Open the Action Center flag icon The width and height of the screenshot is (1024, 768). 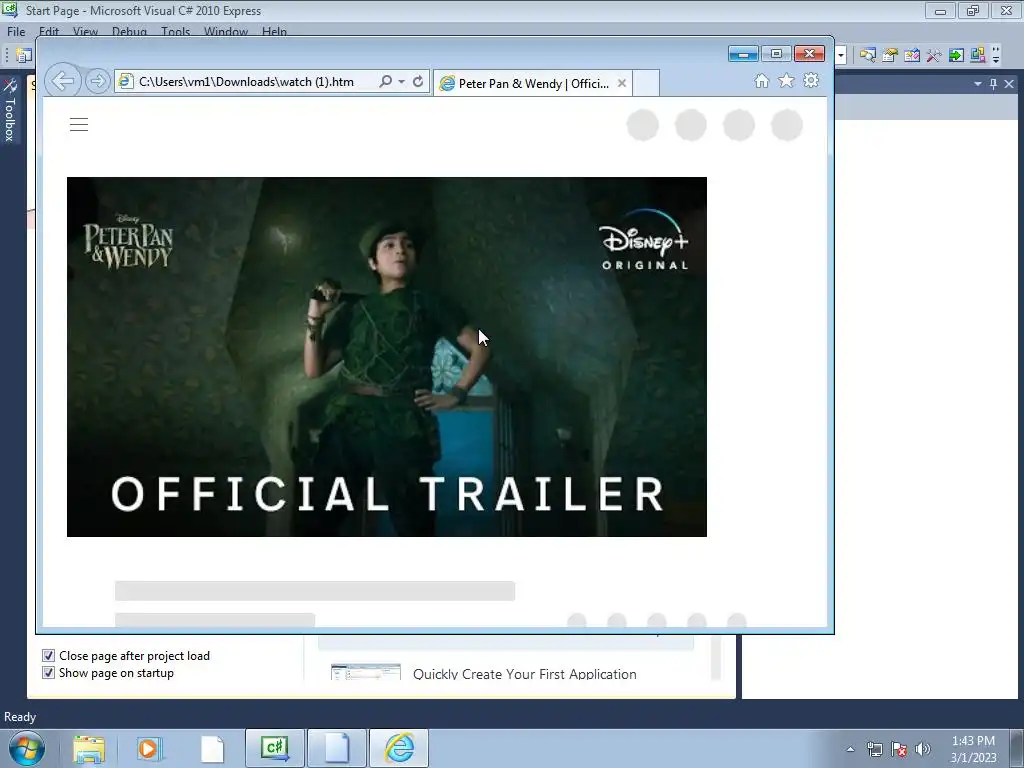[x=899, y=749]
